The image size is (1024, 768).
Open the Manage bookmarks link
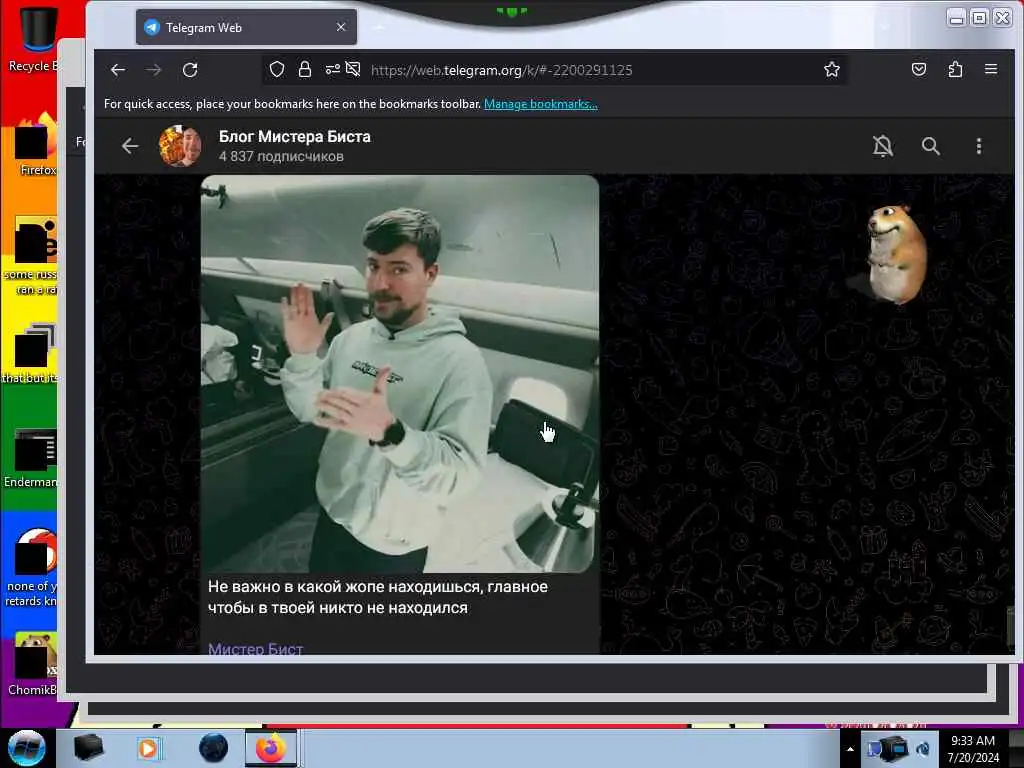click(x=541, y=104)
